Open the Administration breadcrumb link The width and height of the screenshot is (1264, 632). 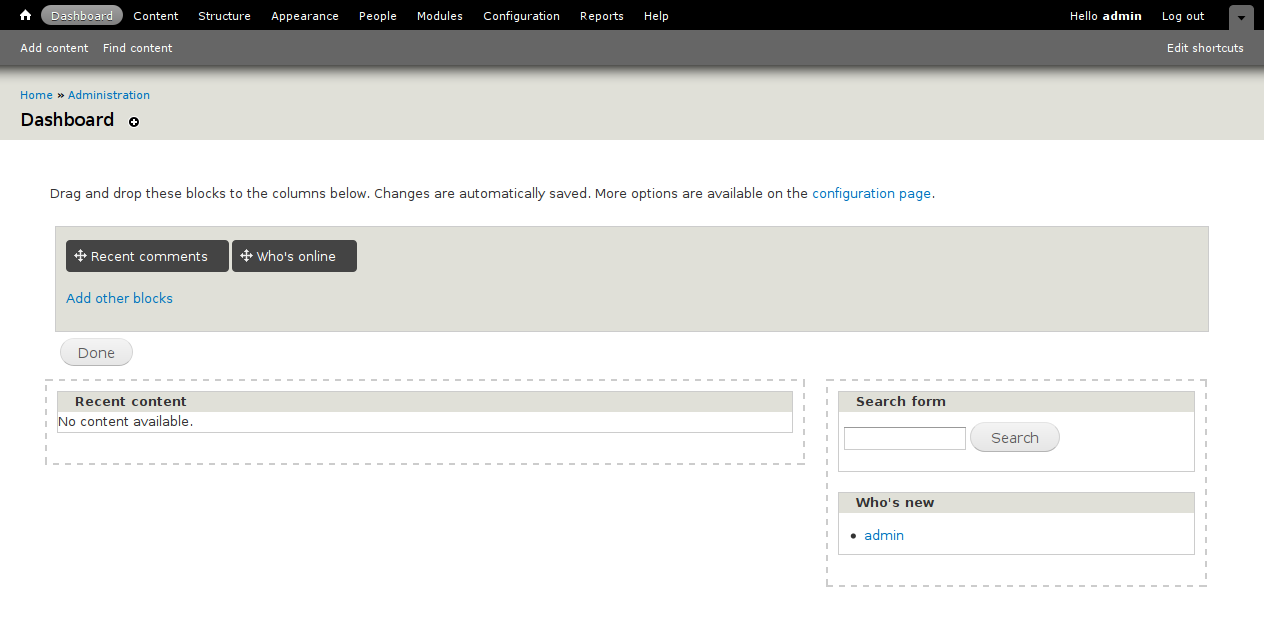pos(108,94)
